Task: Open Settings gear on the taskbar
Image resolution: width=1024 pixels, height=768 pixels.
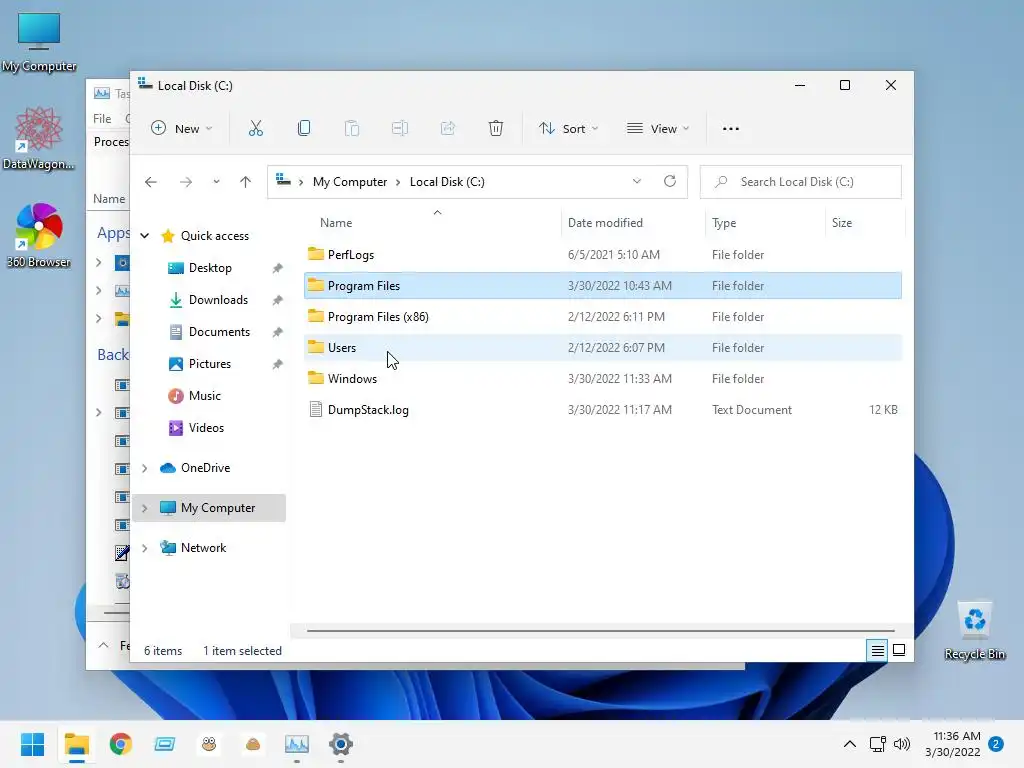Action: [x=341, y=744]
